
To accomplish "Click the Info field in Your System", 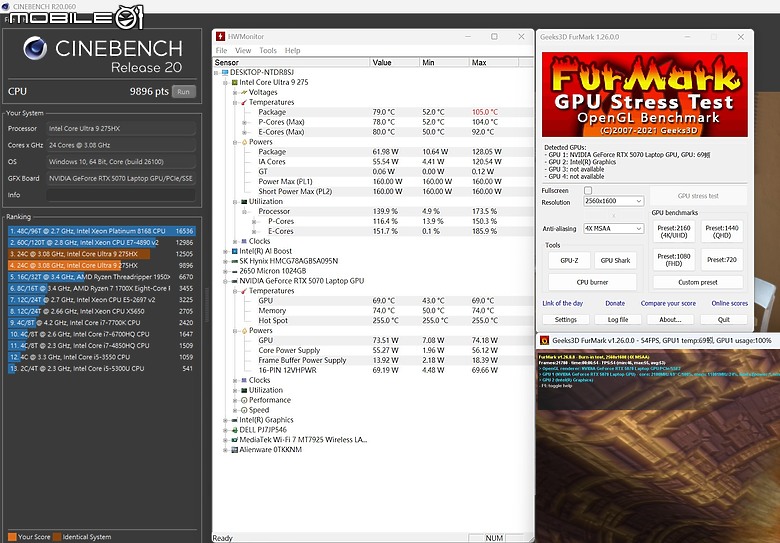I will tap(121, 195).
